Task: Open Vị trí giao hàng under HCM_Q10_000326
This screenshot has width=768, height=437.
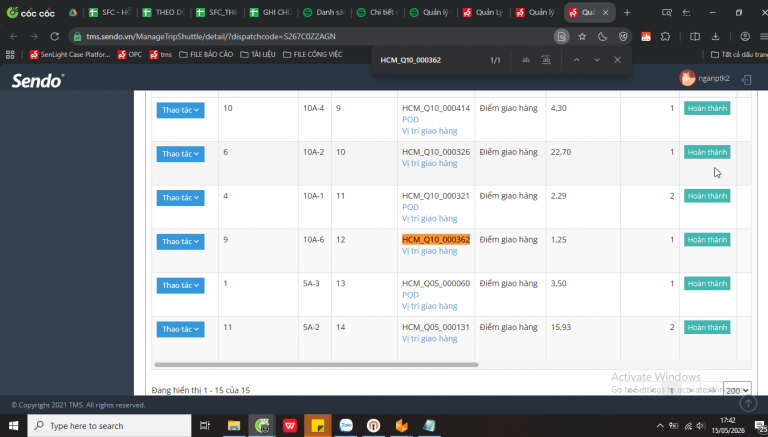Action: [x=430, y=164]
